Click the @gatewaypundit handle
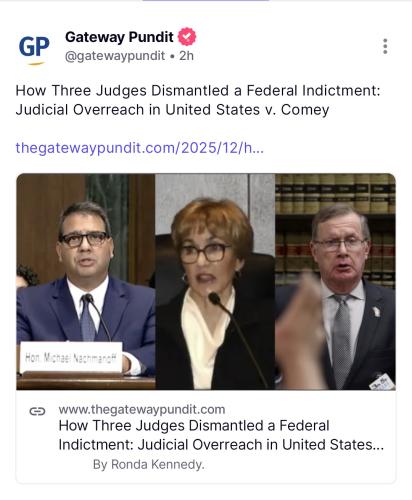The width and height of the screenshot is (412, 500). [115, 56]
